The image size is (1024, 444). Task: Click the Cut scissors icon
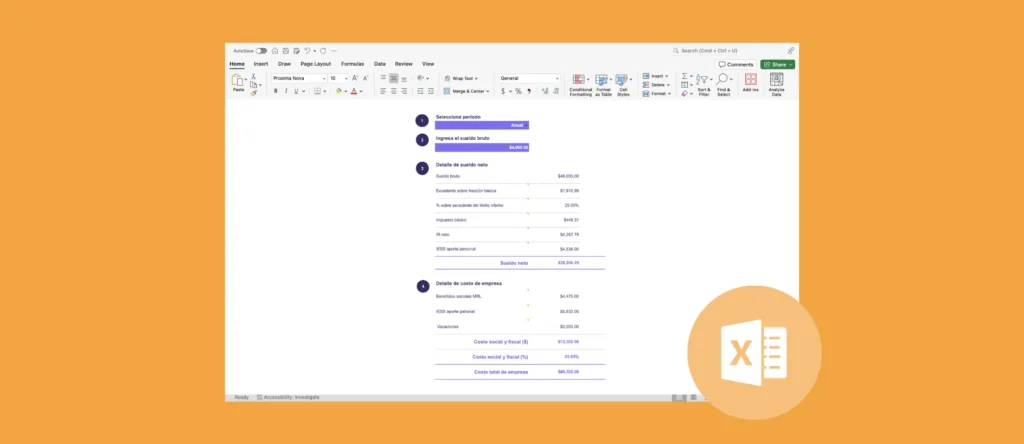(x=253, y=76)
